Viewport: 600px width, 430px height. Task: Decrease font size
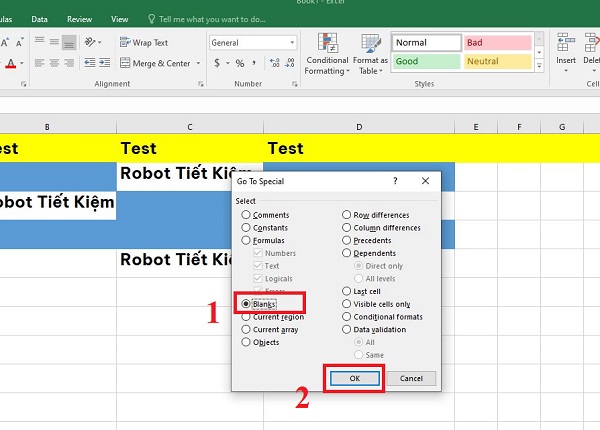click(20, 42)
